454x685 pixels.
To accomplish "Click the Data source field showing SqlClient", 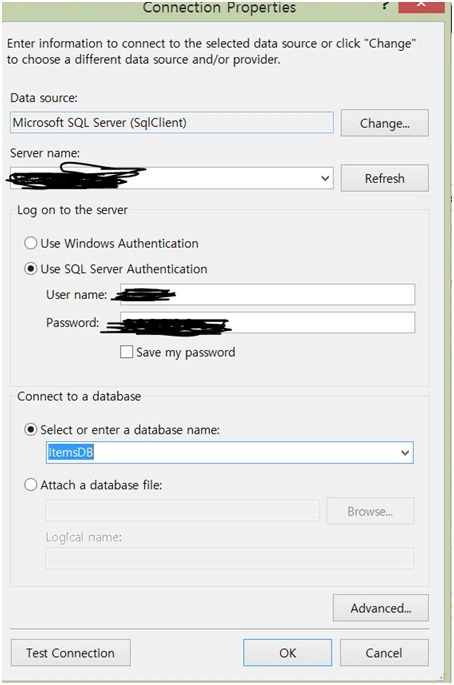I will [172, 123].
